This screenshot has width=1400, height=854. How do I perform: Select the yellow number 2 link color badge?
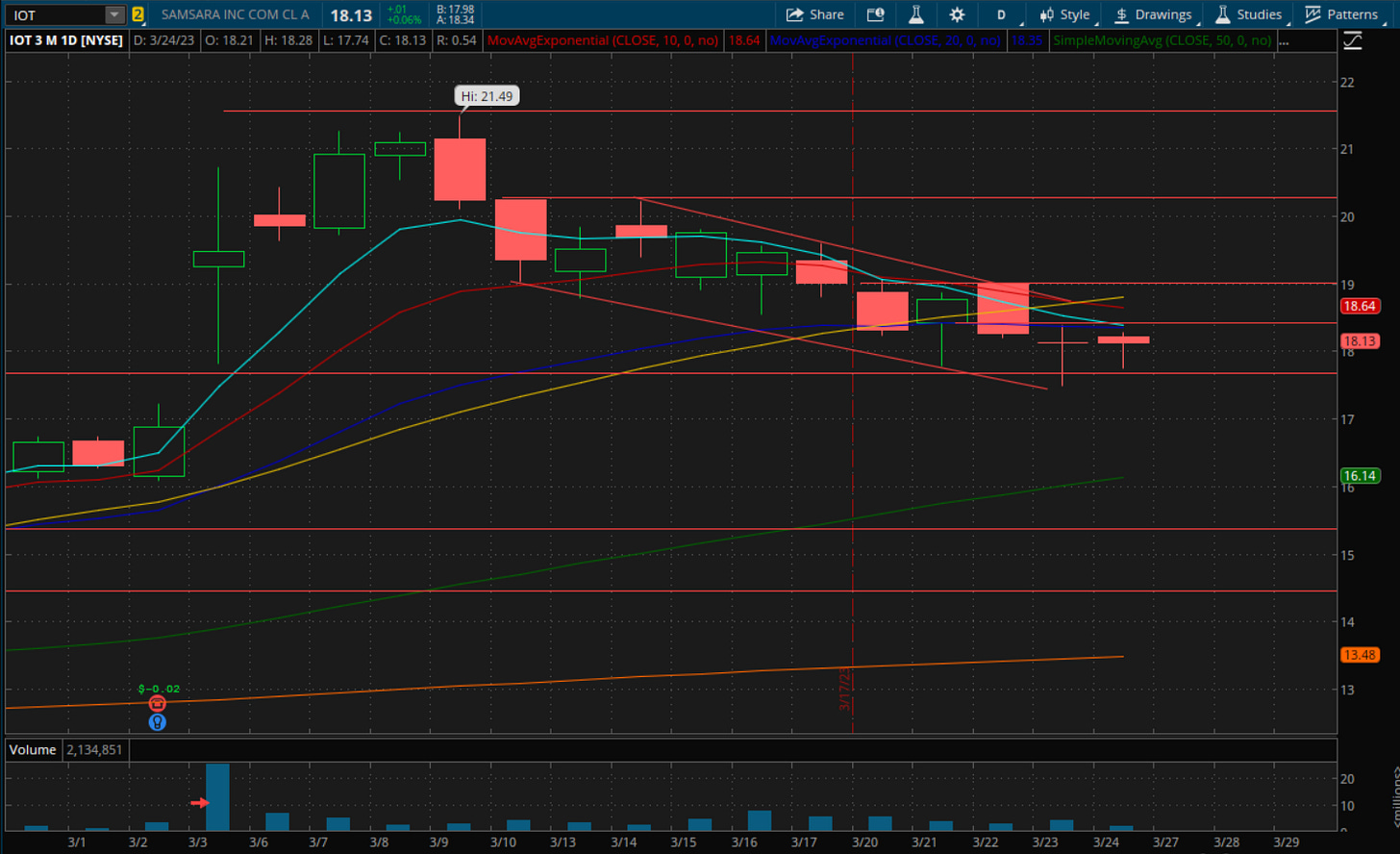138,14
